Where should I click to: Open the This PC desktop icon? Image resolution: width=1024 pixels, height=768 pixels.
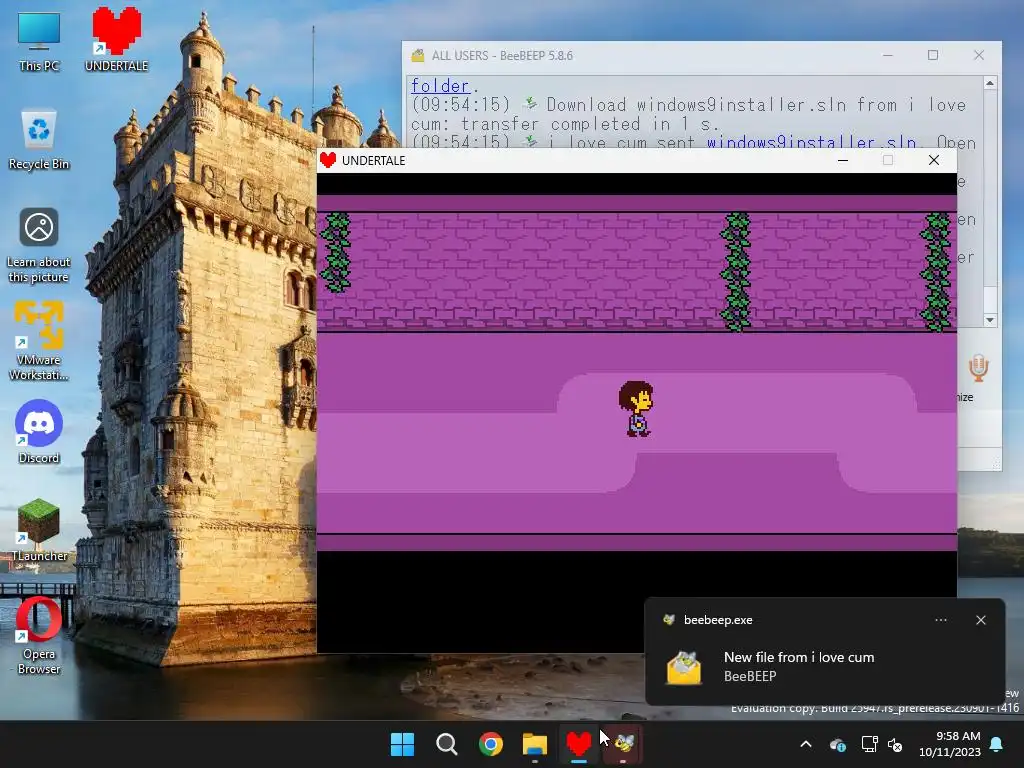point(39,41)
